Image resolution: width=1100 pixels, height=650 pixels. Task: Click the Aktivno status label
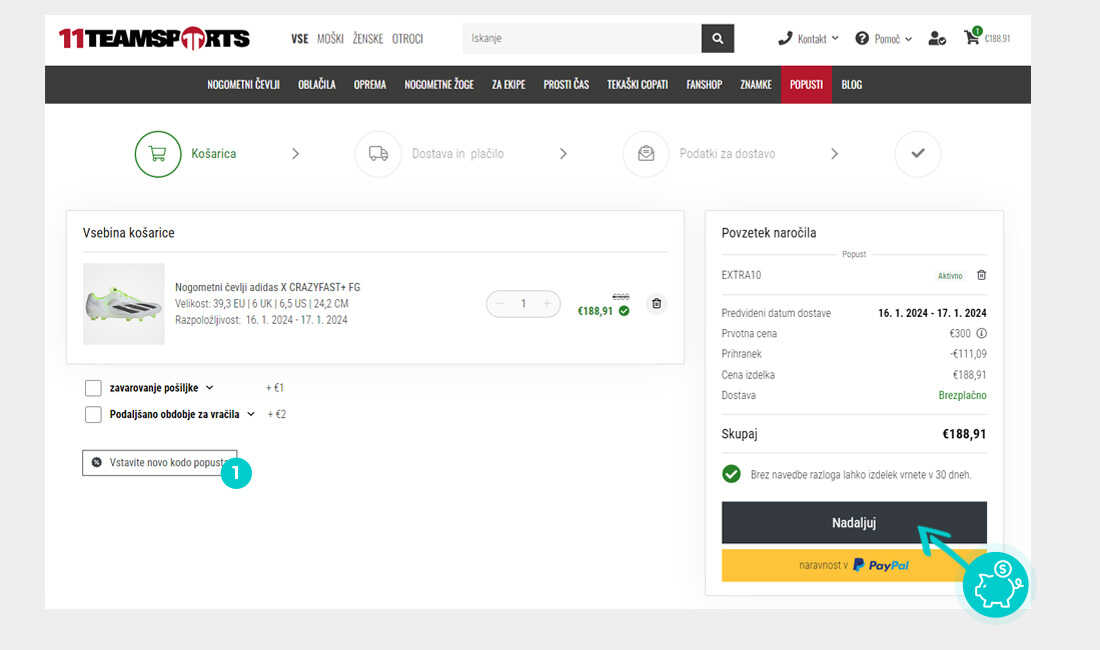pyautogui.click(x=950, y=276)
